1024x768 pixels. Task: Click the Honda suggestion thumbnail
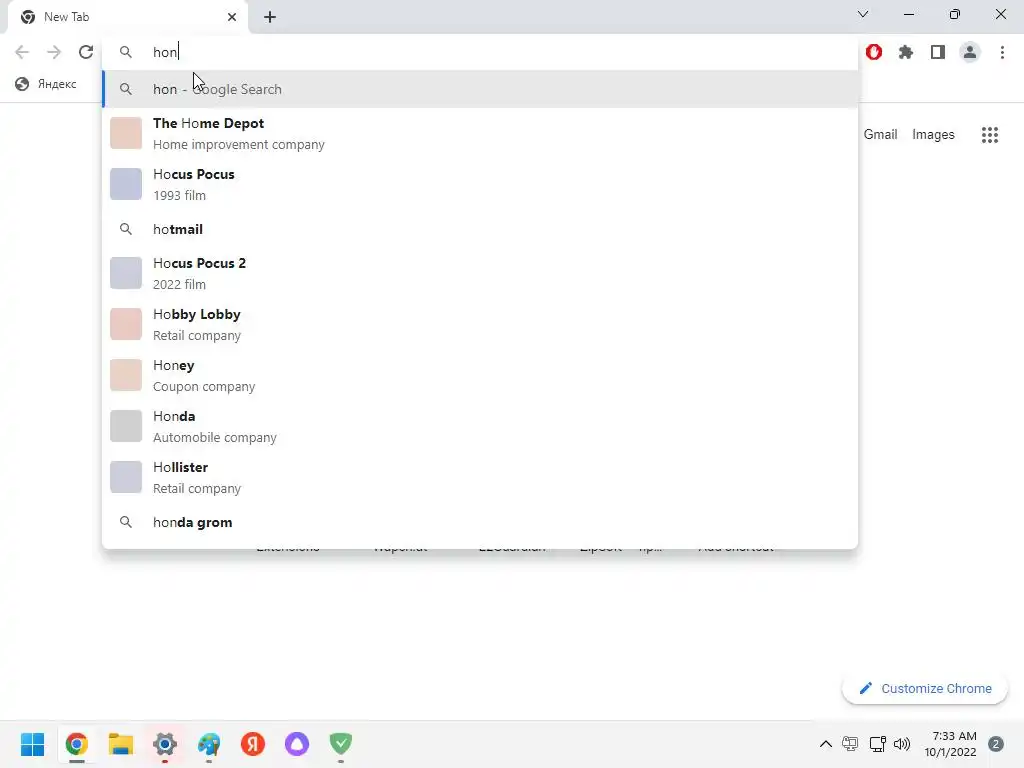coord(126,426)
